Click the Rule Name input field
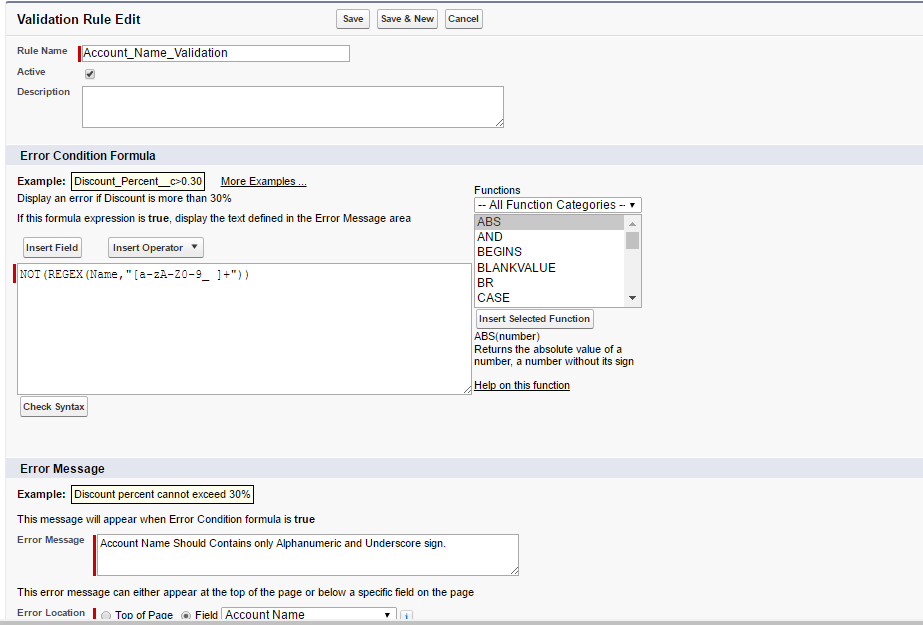Screen dimensions: 923x625 [x=213, y=52]
